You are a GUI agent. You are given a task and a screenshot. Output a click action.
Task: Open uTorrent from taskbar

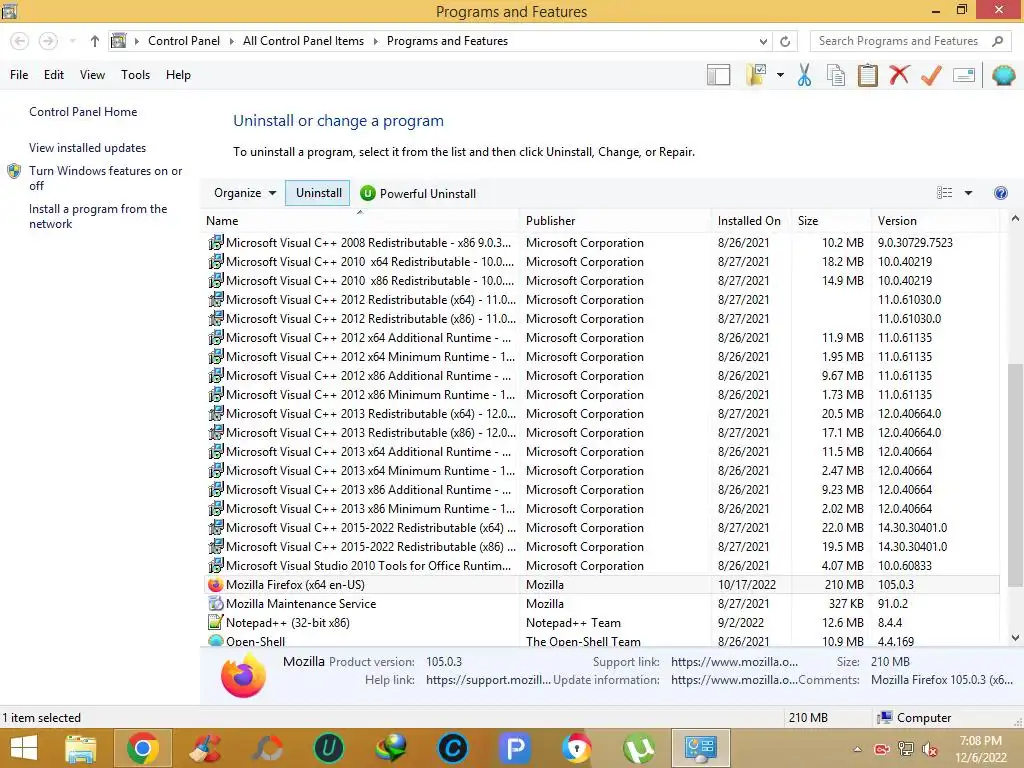coord(639,748)
